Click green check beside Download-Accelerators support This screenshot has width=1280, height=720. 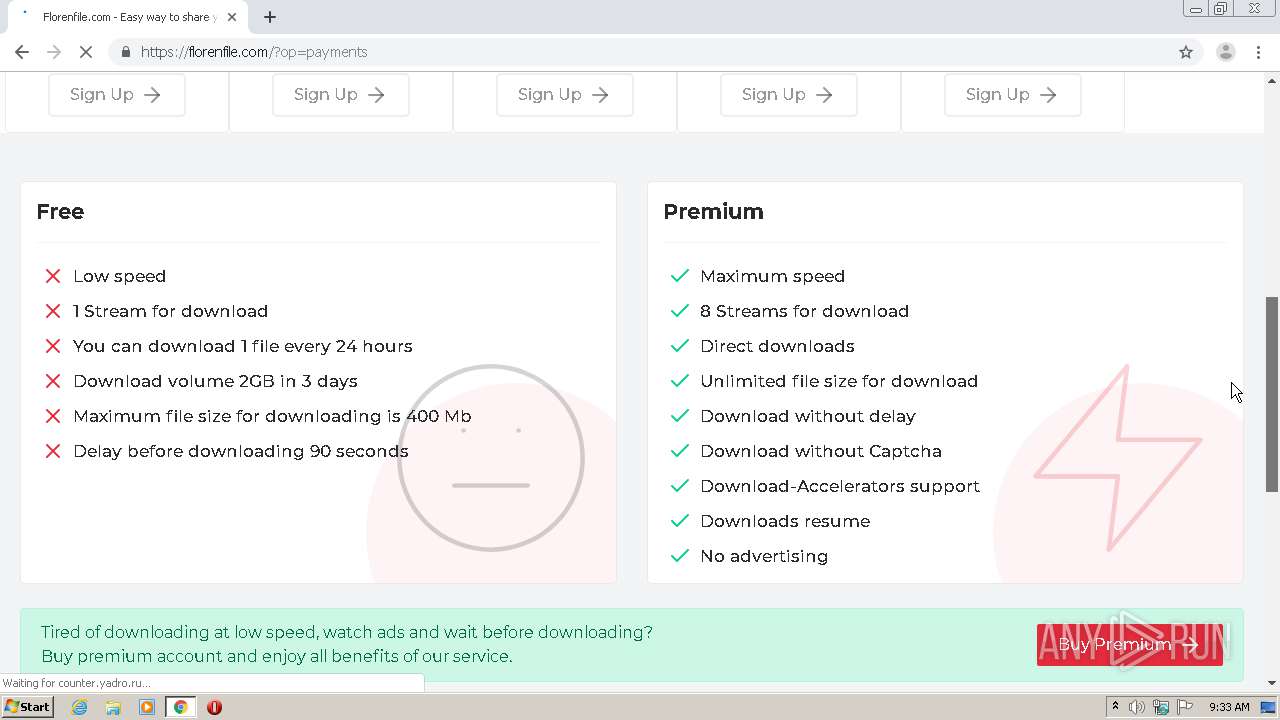(x=680, y=486)
